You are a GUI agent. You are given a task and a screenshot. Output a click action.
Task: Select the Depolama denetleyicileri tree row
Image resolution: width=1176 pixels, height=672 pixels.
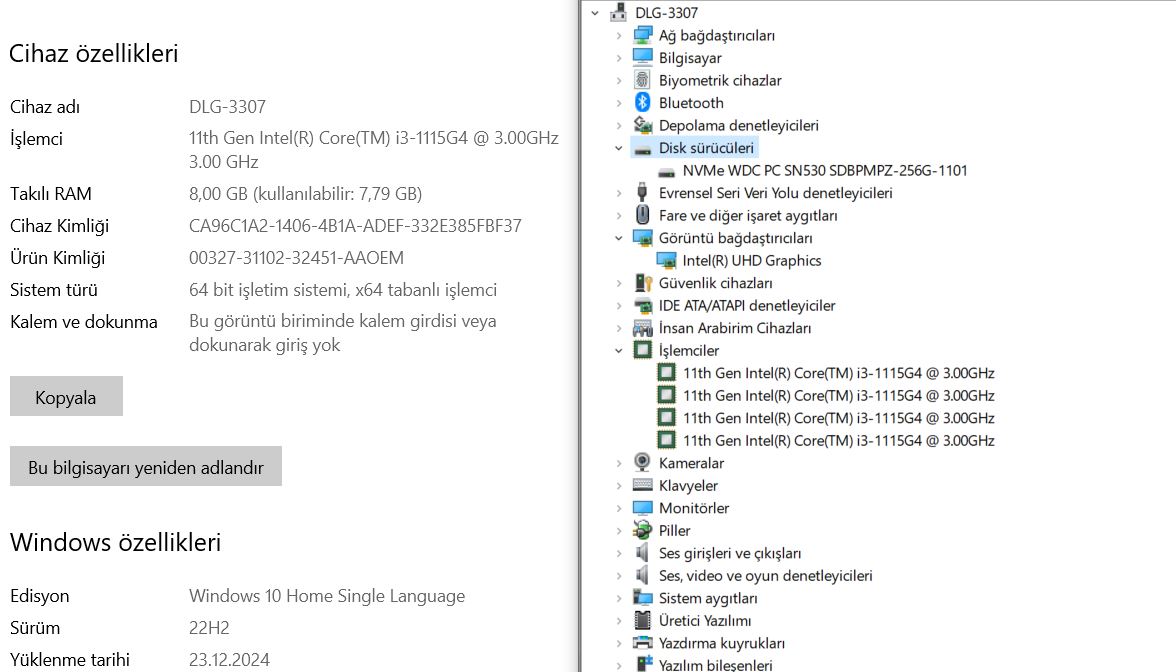point(738,125)
